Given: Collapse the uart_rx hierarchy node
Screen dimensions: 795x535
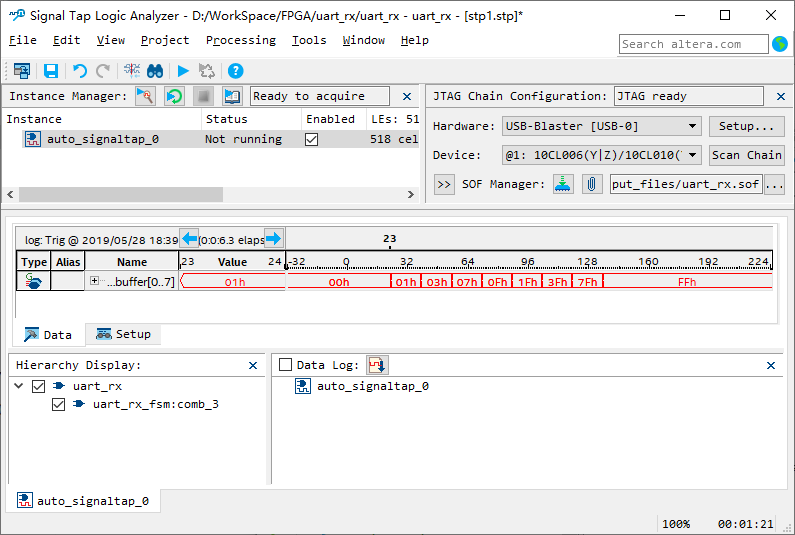Looking at the screenshot, I should tap(19, 386).
